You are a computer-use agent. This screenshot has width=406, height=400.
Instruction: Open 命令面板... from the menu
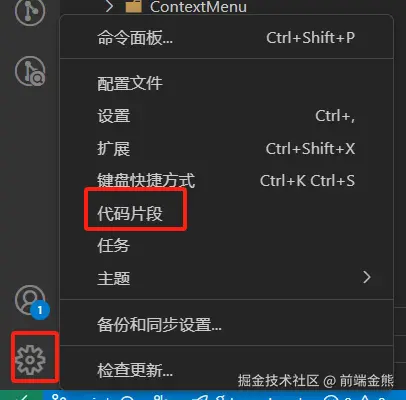coord(227,38)
